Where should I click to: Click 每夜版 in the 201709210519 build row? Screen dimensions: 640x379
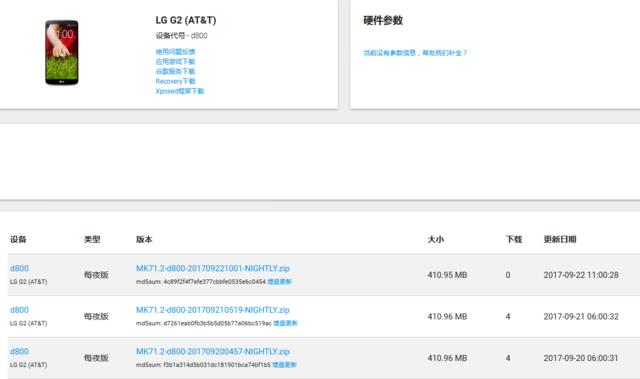[x=96, y=317]
